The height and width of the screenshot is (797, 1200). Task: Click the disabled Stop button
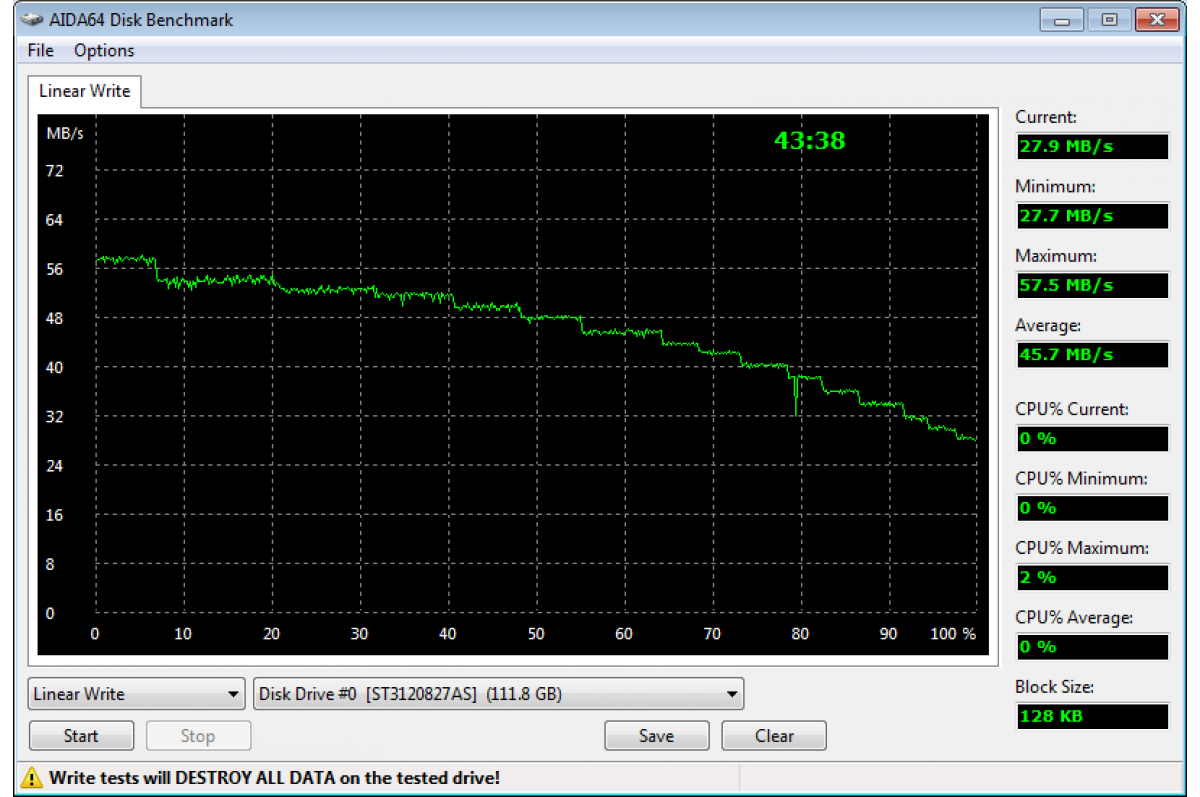198,736
